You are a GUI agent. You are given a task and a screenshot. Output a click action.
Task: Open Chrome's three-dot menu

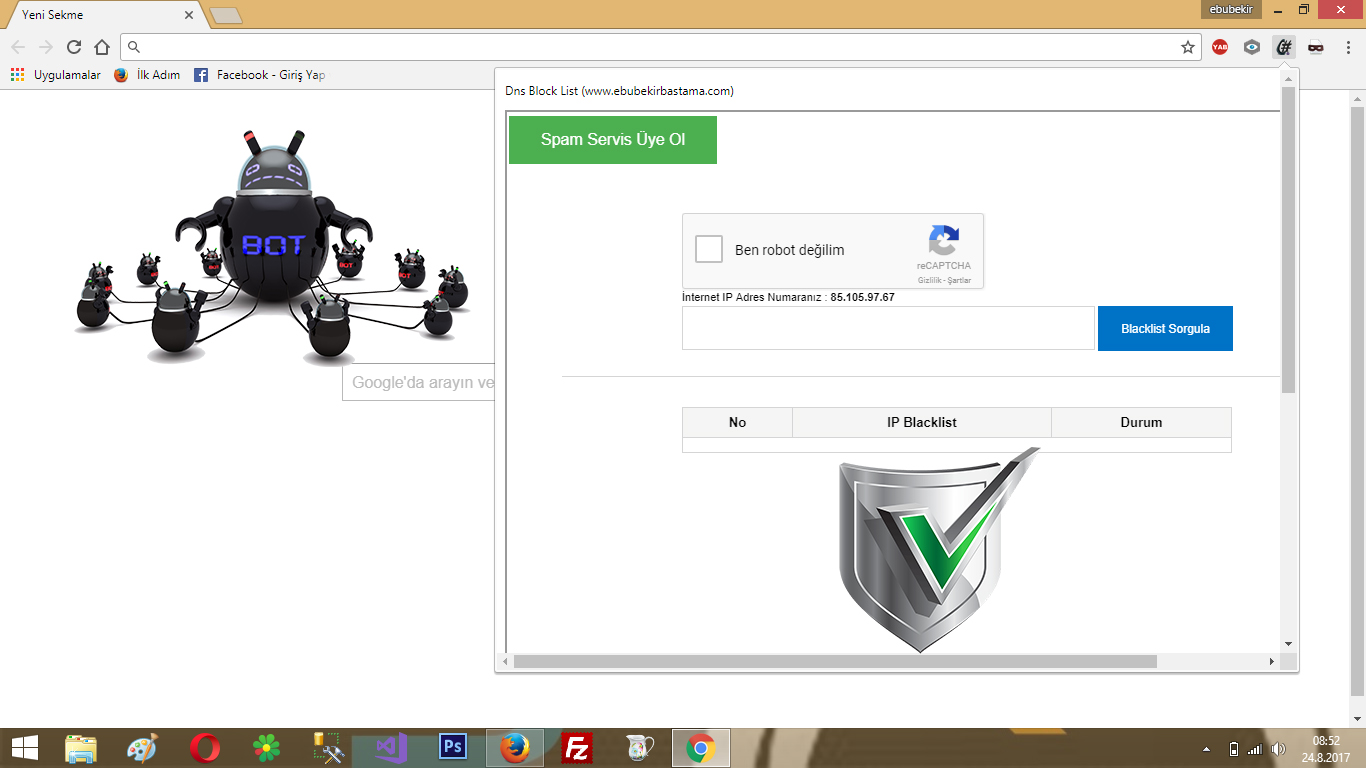click(x=1346, y=47)
